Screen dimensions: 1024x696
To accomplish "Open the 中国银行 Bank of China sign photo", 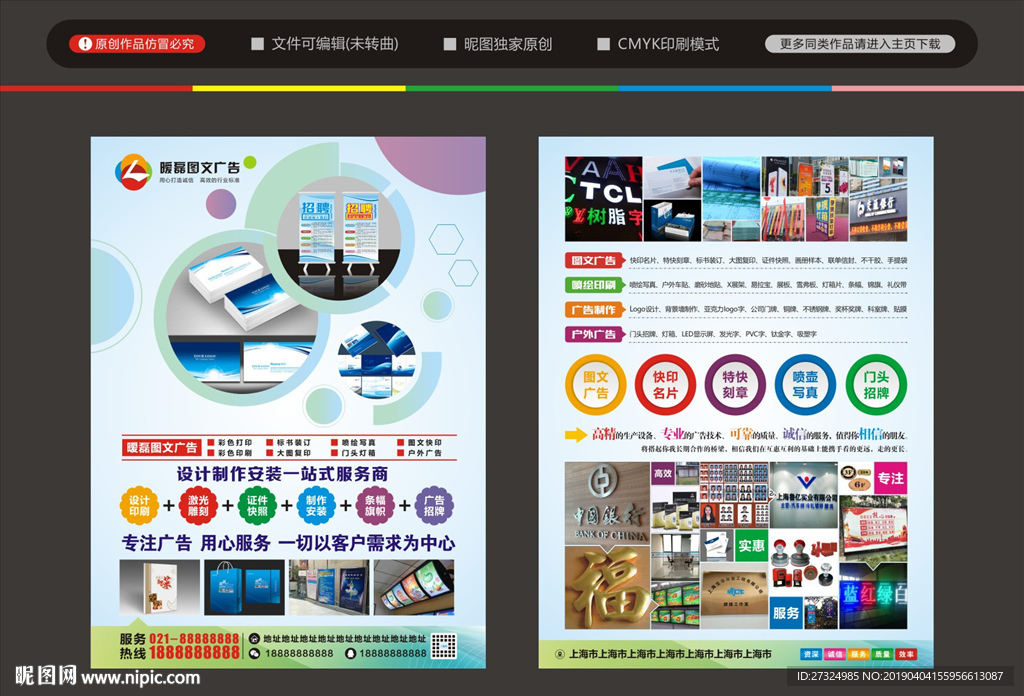I will tap(607, 503).
